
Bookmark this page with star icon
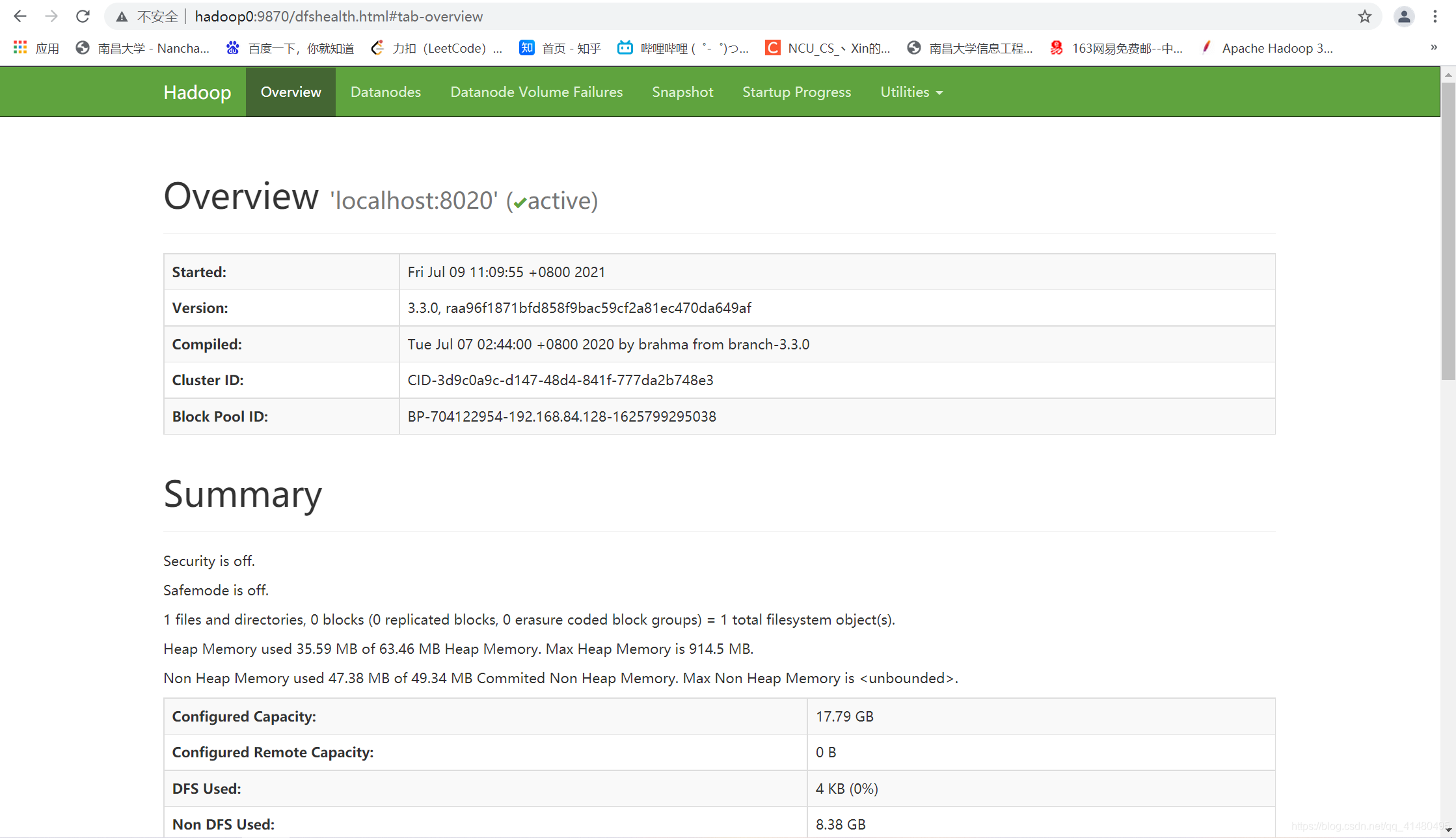click(1364, 17)
